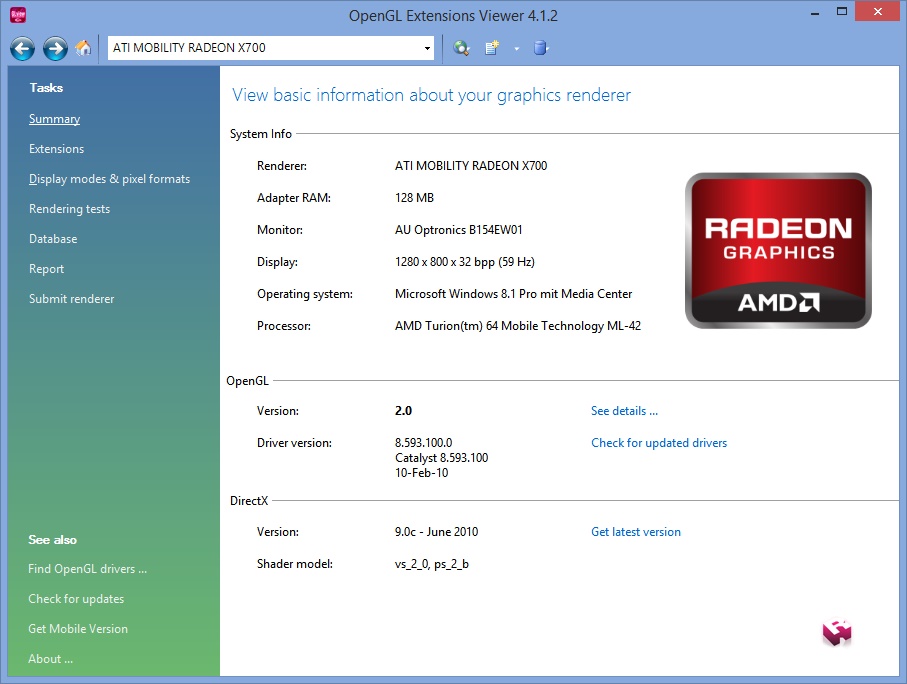This screenshot has height=684, width=907.
Task: Open the database cylinder icon
Action: (x=541, y=47)
